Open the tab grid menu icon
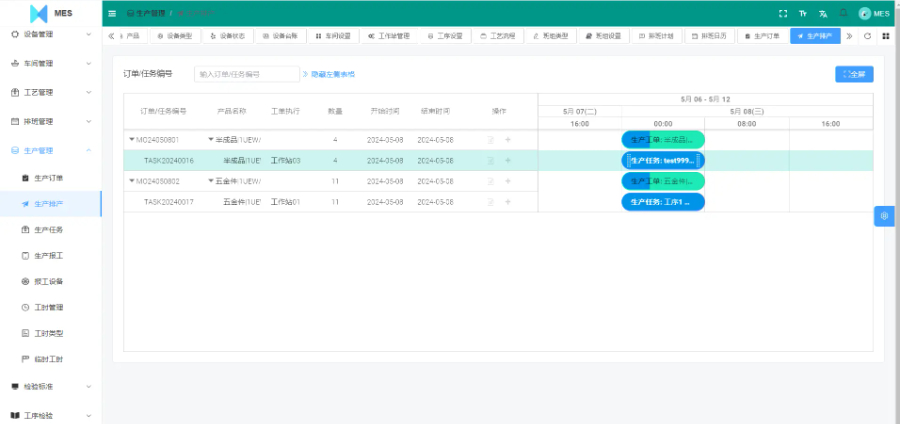The width and height of the screenshot is (900, 424). click(886, 36)
